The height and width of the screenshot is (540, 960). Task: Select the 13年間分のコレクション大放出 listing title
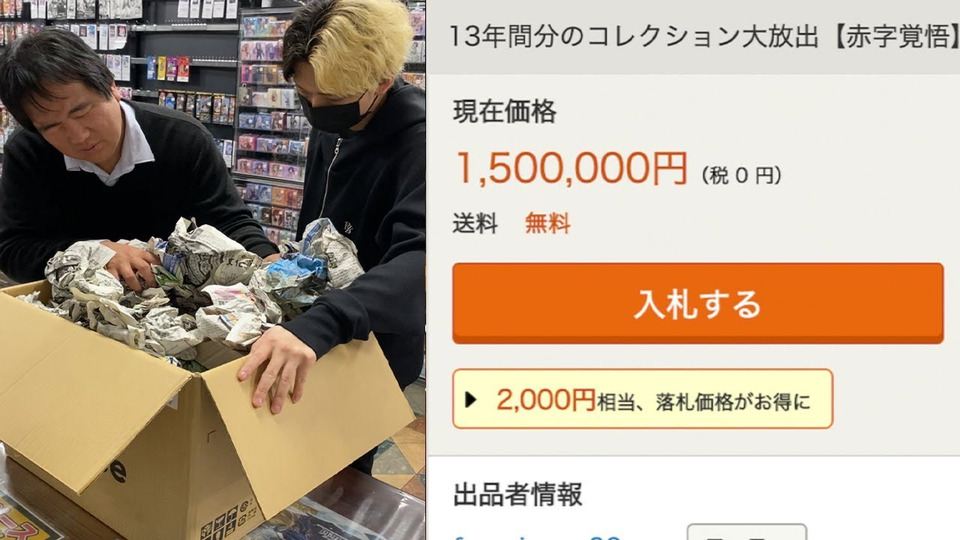(x=634, y=37)
